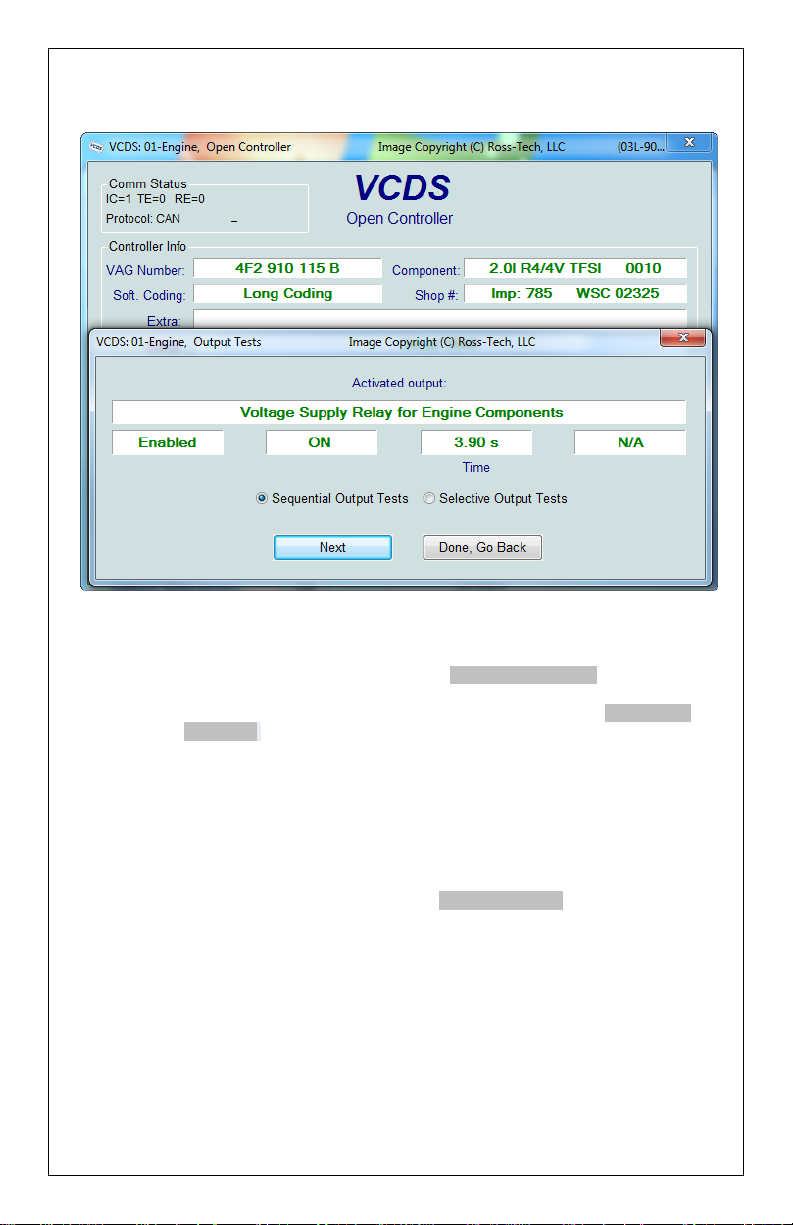Image resolution: width=793 pixels, height=1225 pixels.
Task: Click the Next button in Output Tests
Action: click(333, 547)
